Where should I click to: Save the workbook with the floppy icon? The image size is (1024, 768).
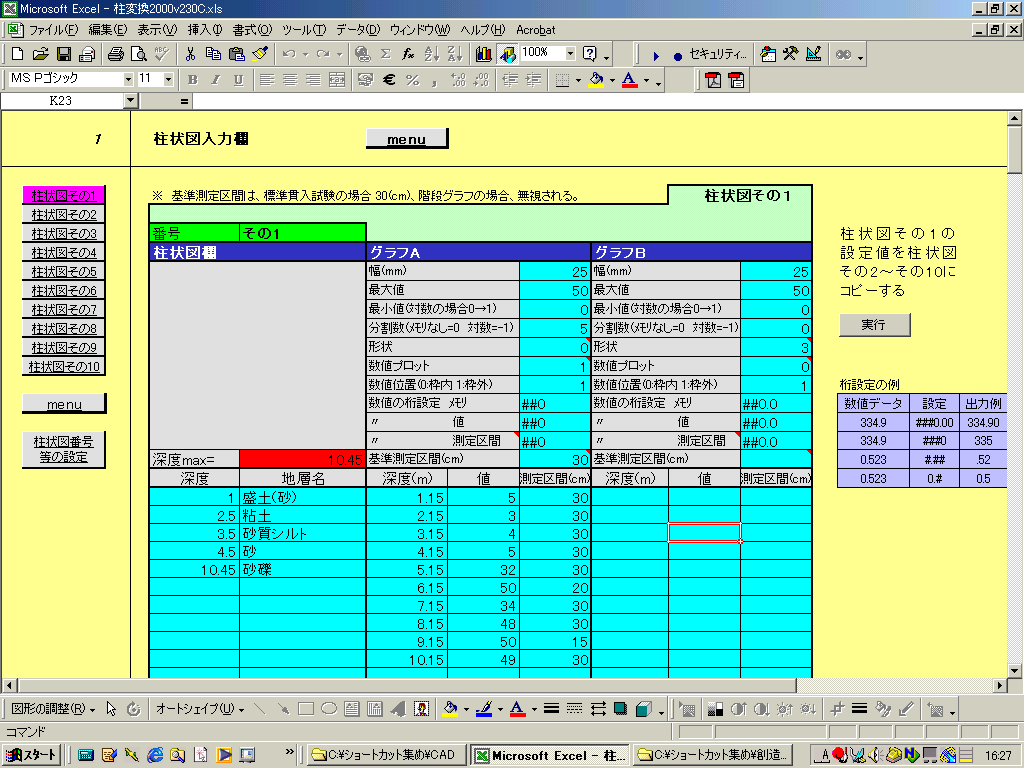click(x=63, y=54)
